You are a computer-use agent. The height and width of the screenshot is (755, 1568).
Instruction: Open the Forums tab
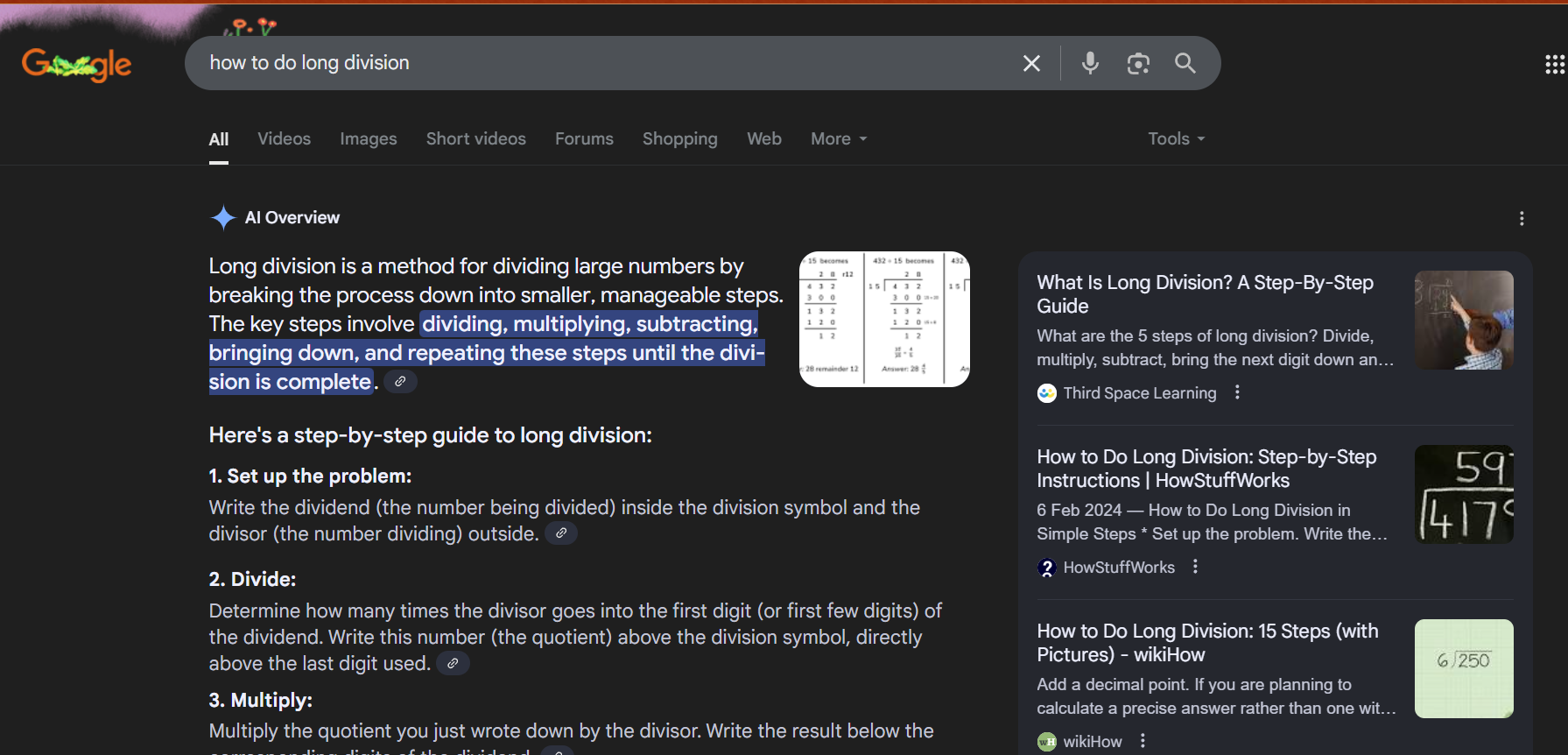584,138
